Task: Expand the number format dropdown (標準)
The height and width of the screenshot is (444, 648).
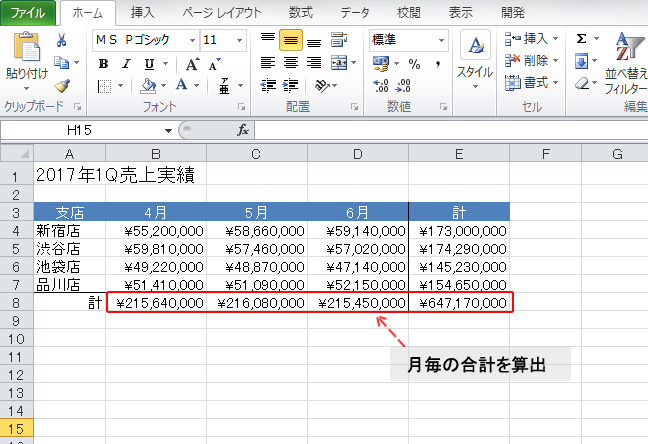Action: [x=440, y=40]
